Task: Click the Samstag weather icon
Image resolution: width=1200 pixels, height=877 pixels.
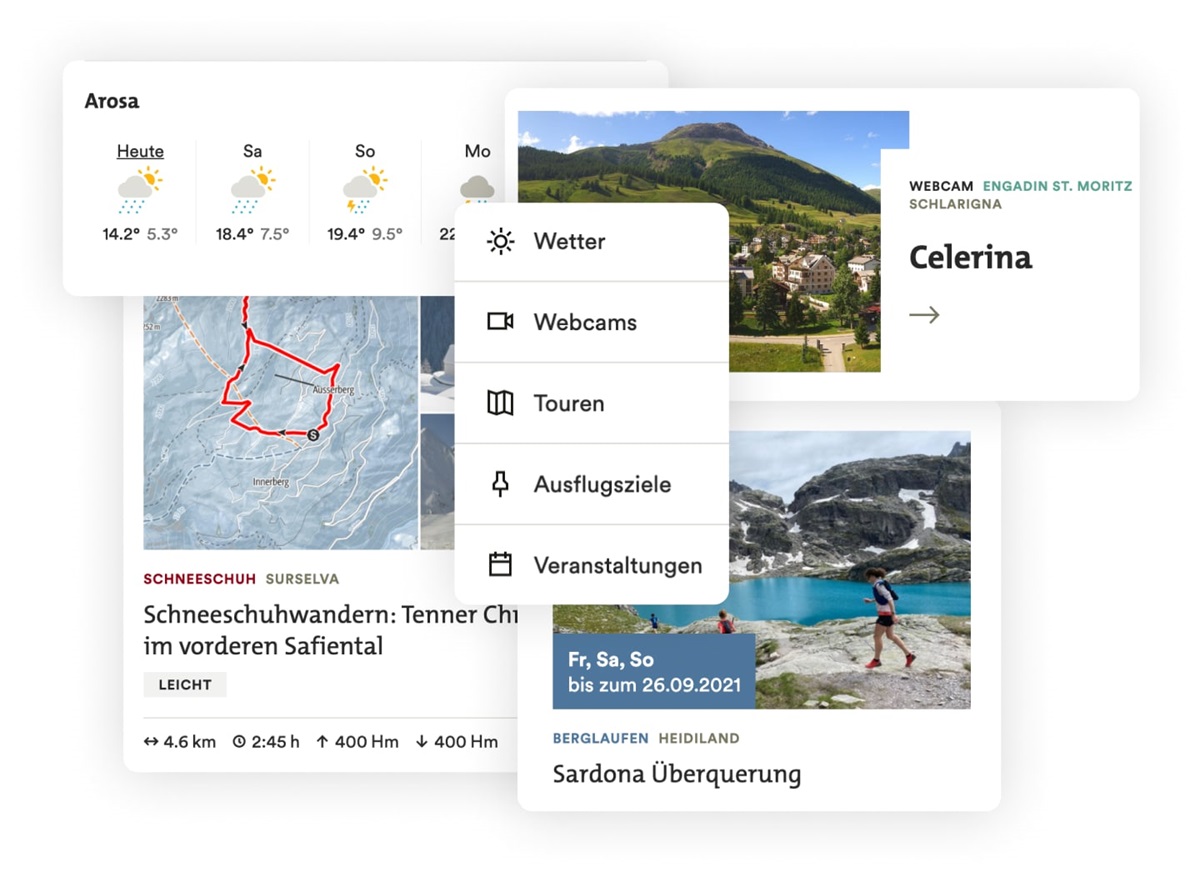Action: pos(252,189)
